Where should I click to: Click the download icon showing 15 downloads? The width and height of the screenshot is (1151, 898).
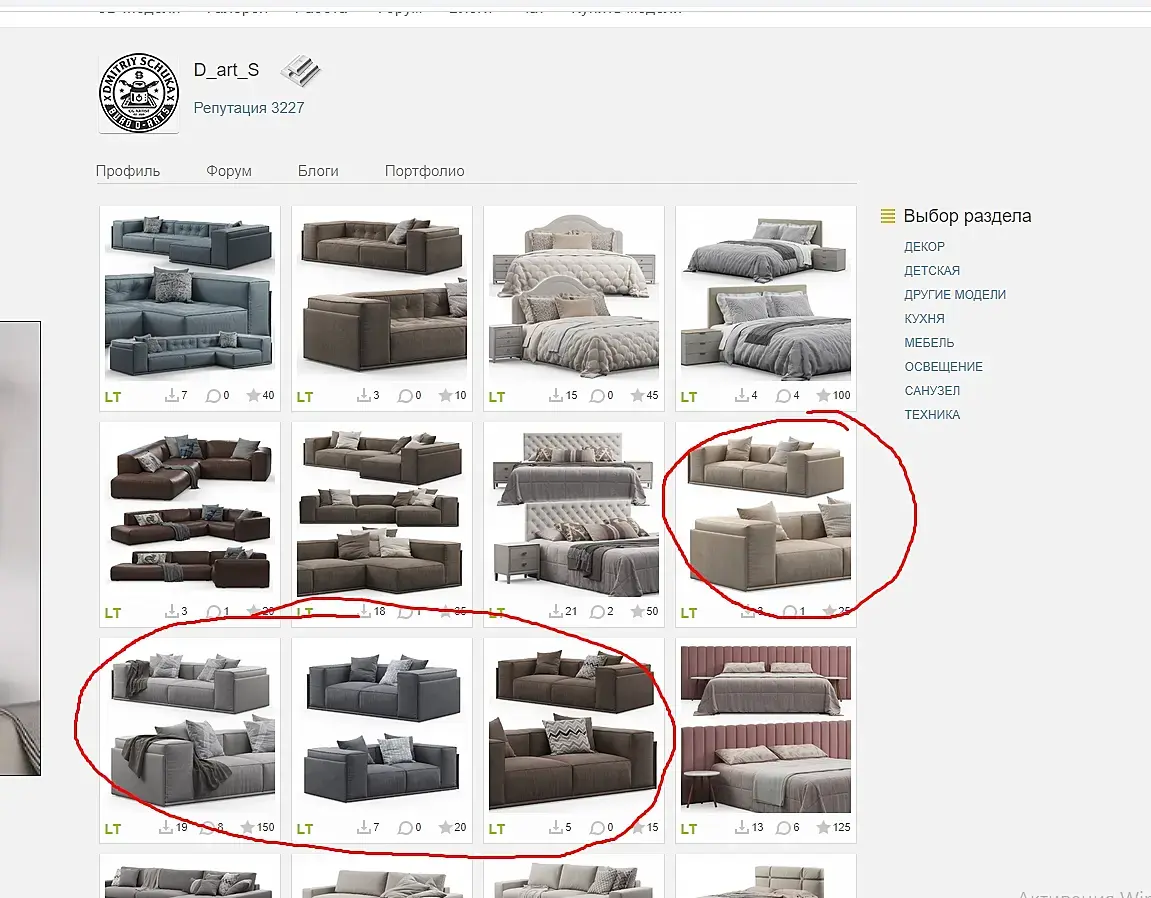point(556,395)
